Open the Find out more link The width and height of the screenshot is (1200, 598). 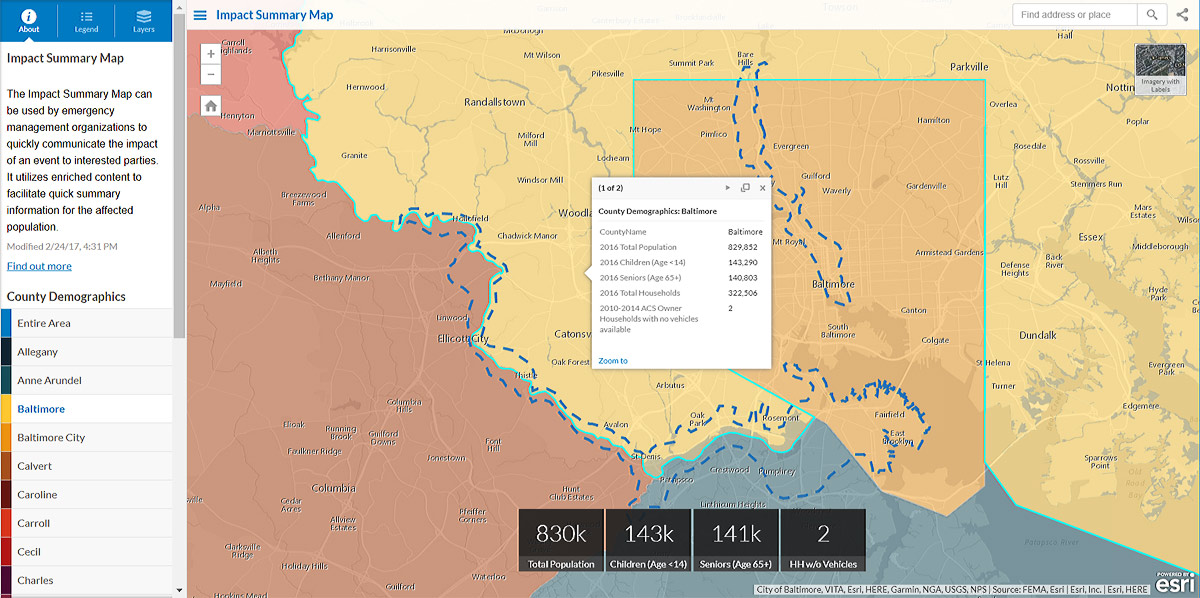coord(39,266)
